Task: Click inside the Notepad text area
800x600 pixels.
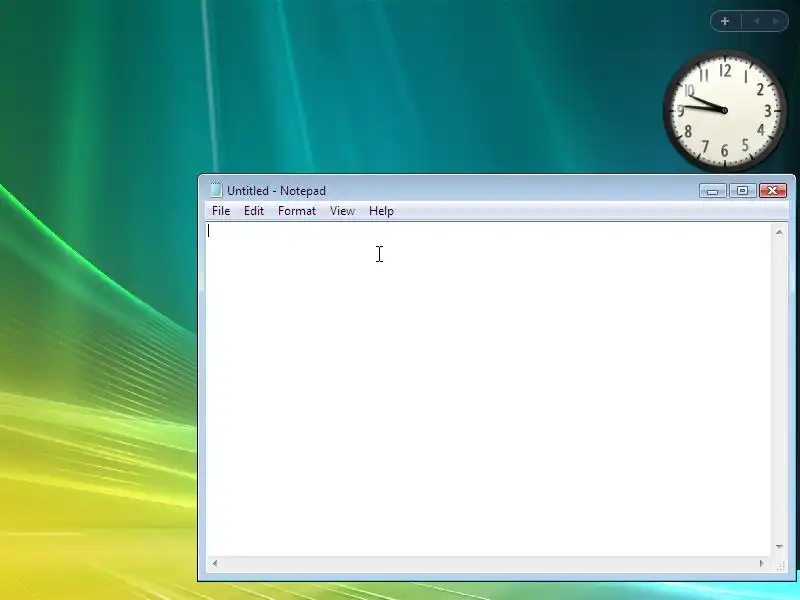Action: click(x=488, y=389)
